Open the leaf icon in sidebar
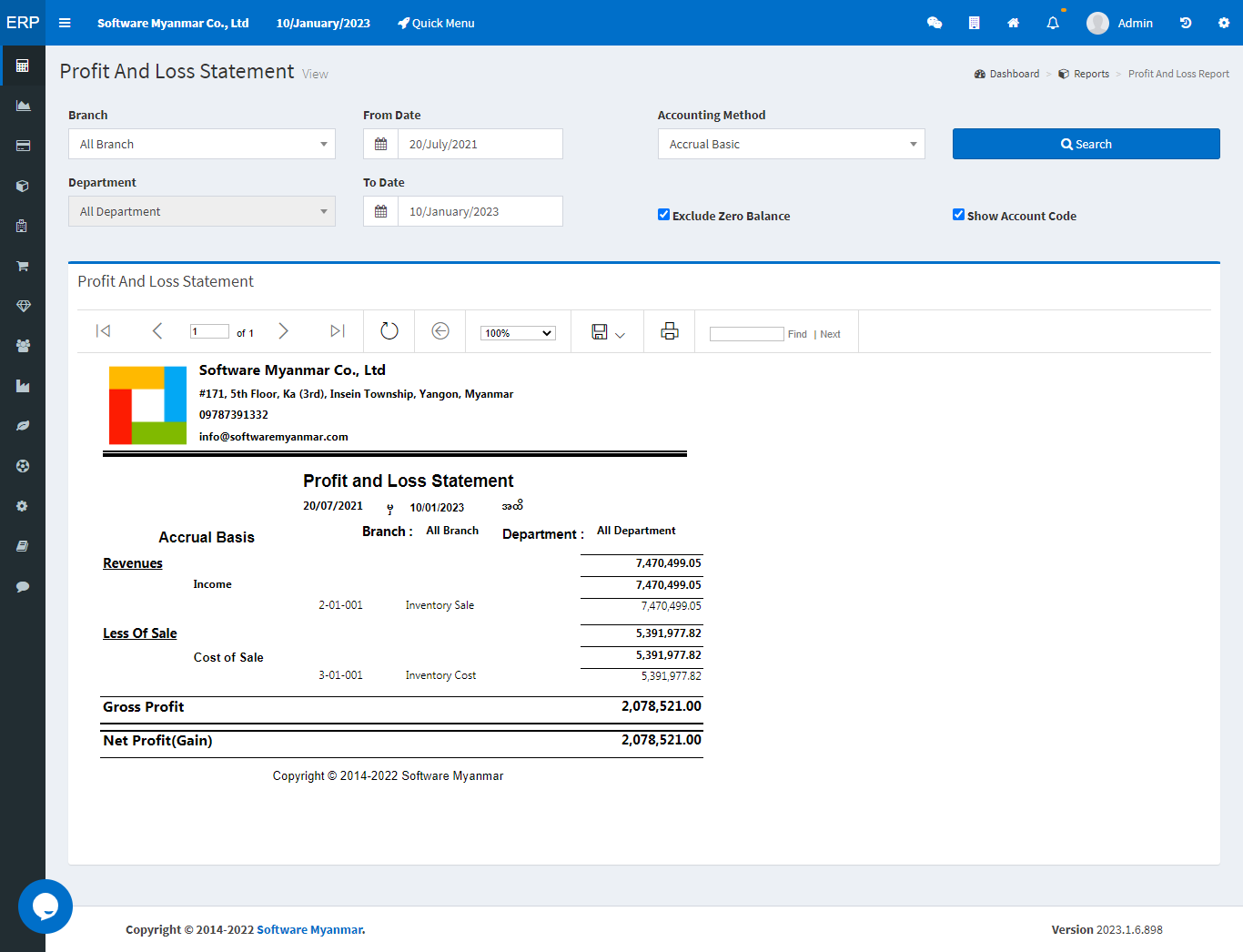 coord(23,426)
